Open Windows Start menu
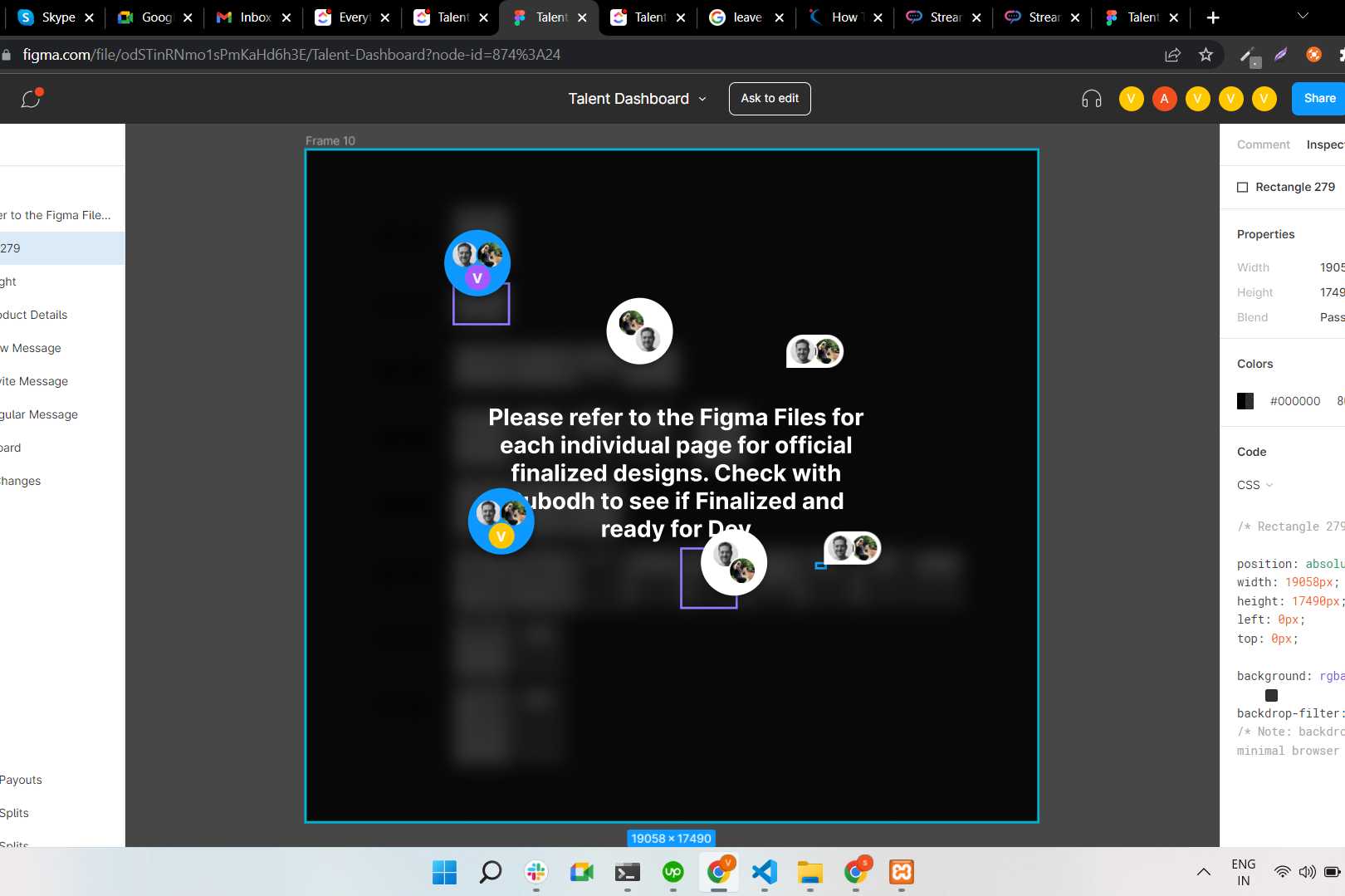1345x896 pixels. [x=445, y=872]
